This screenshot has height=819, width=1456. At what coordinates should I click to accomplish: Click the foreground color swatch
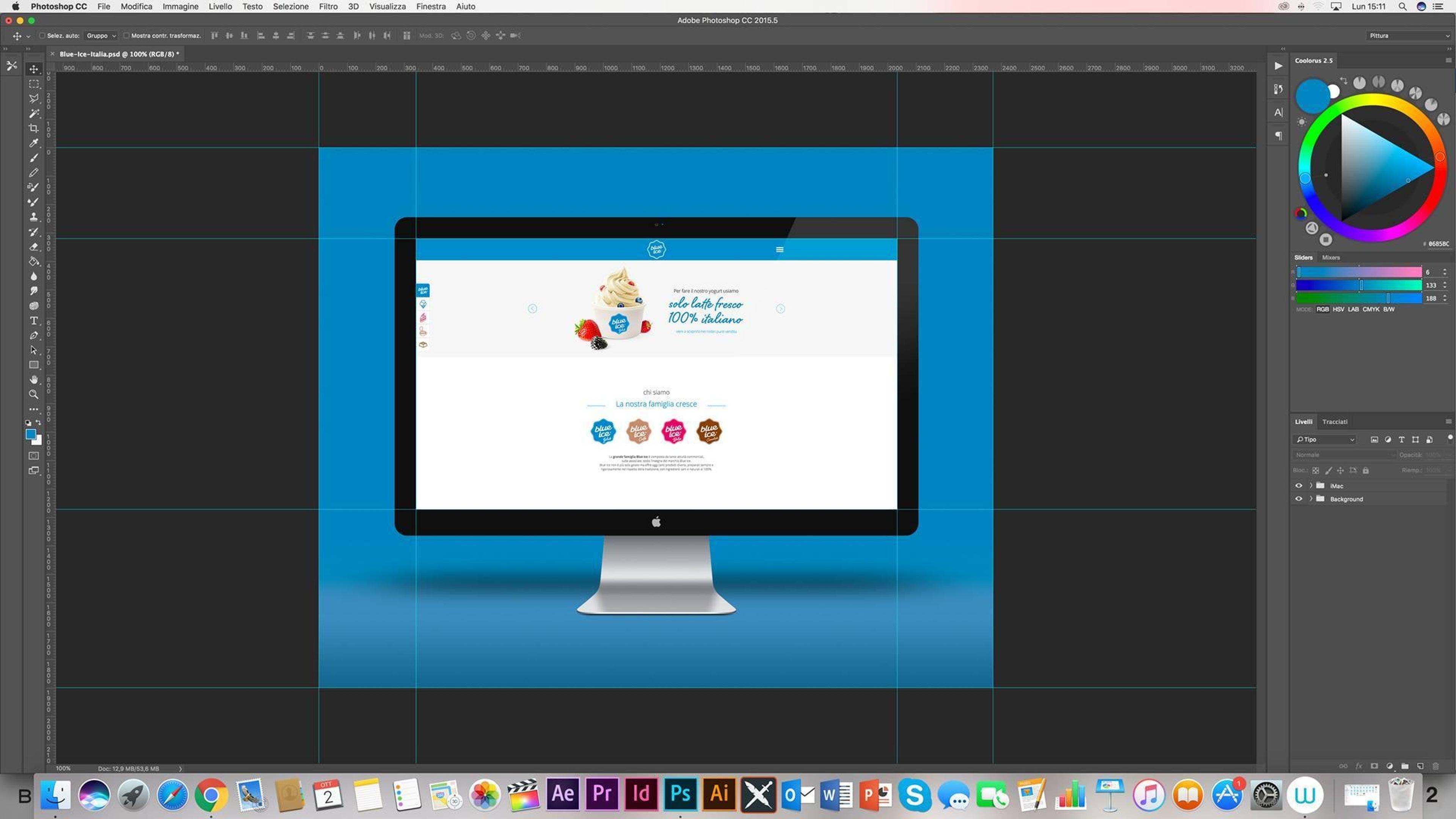click(x=30, y=434)
